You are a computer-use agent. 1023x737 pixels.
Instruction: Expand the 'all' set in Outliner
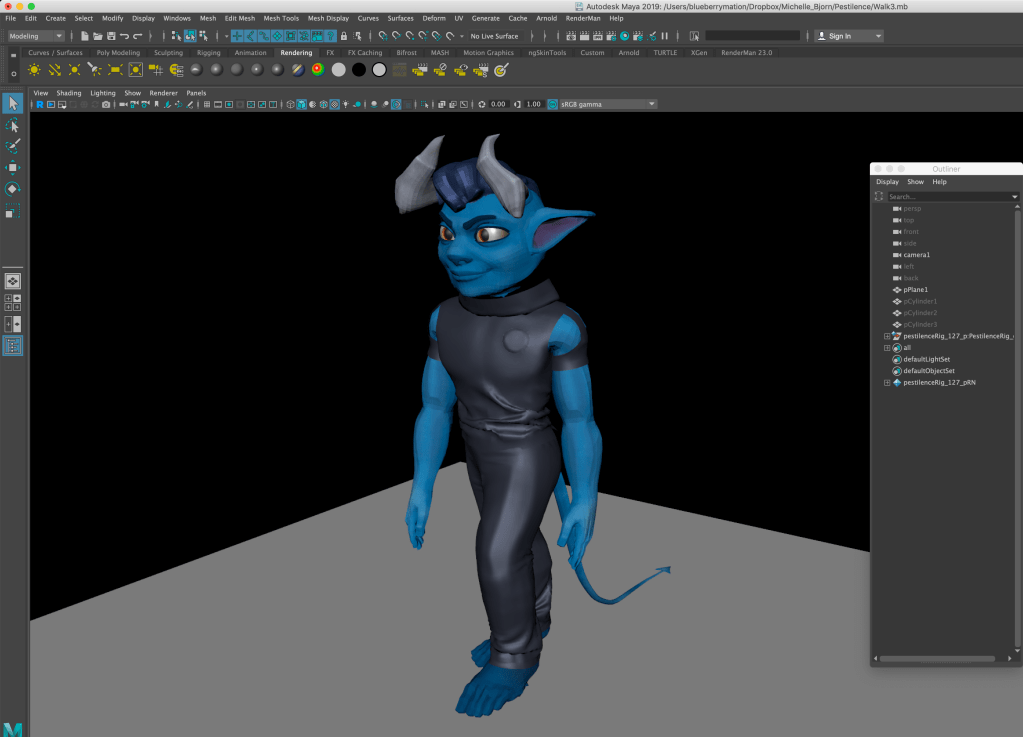[x=886, y=348]
